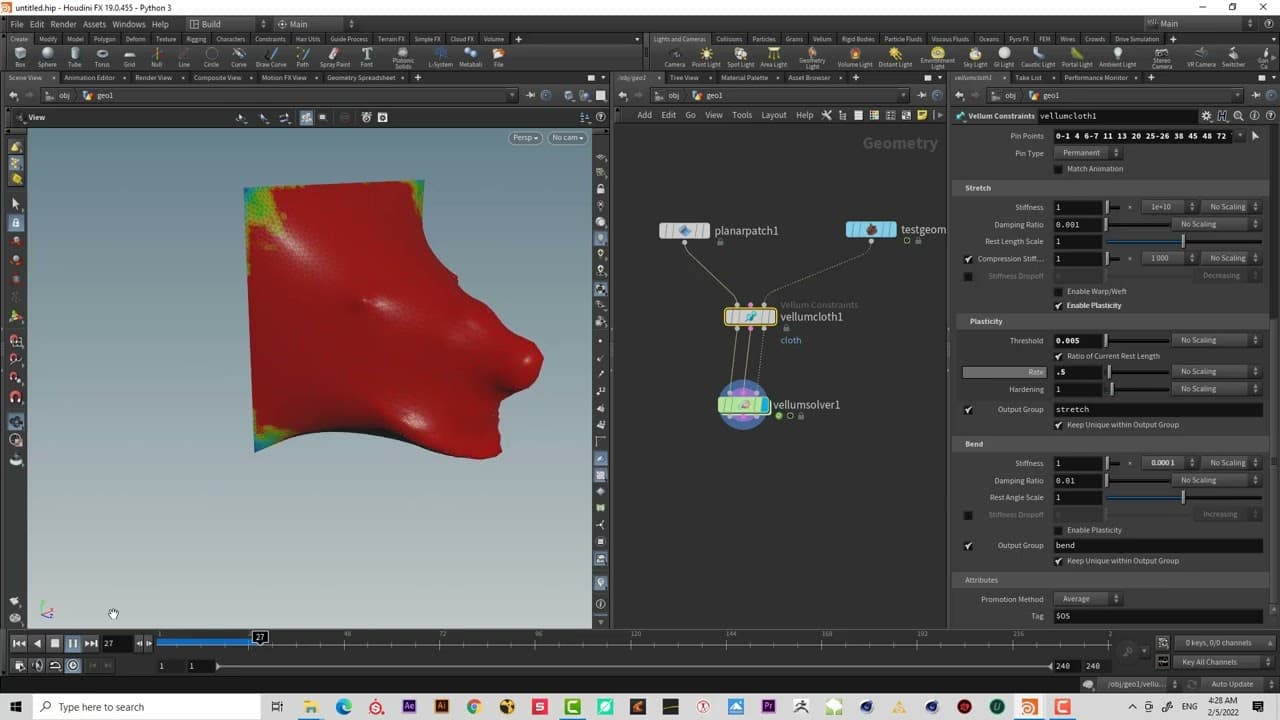Select the vellumsolver1 node
This screenshot has height=720, width=1280.
click(x=744, y=405)
